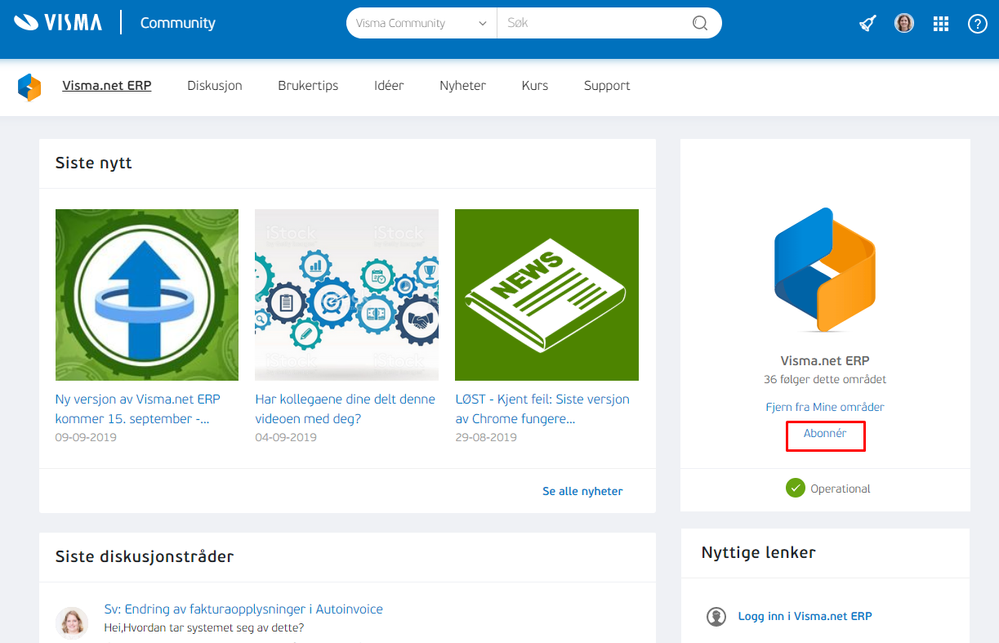Open the gears illustration news thumbnail

(347, 294)
